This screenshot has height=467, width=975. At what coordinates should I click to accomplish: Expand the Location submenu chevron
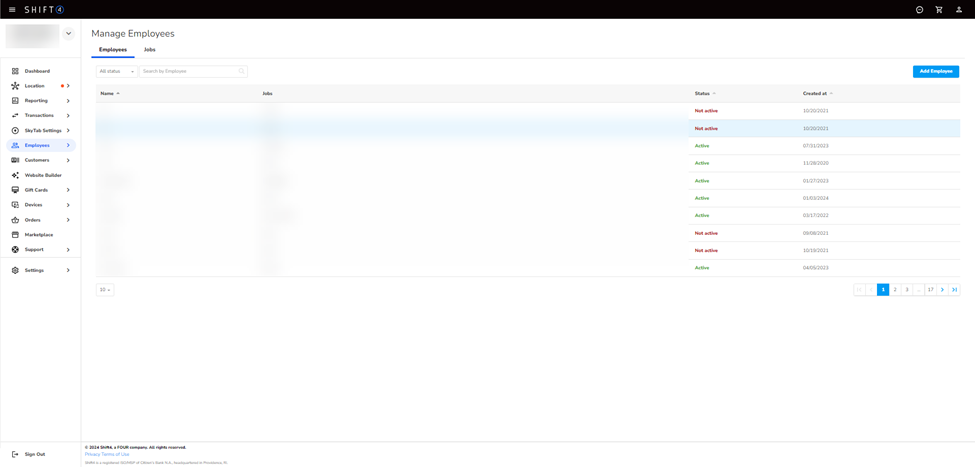point(68,86)
